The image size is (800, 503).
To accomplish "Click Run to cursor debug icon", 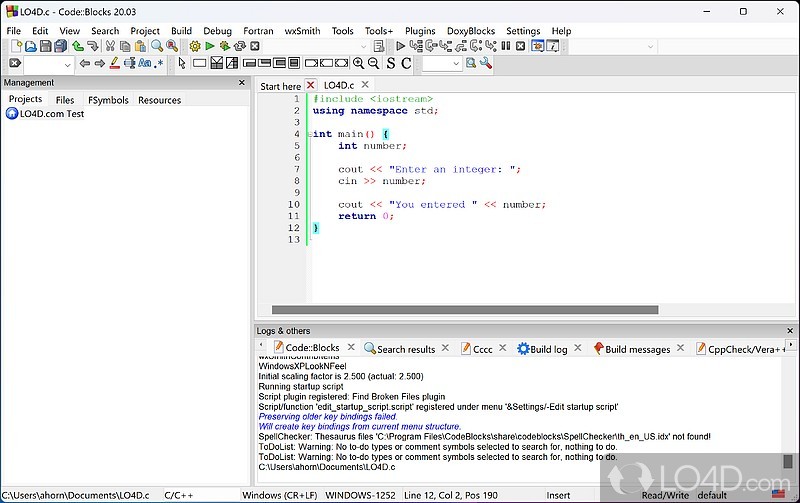I will pos(416,46).
